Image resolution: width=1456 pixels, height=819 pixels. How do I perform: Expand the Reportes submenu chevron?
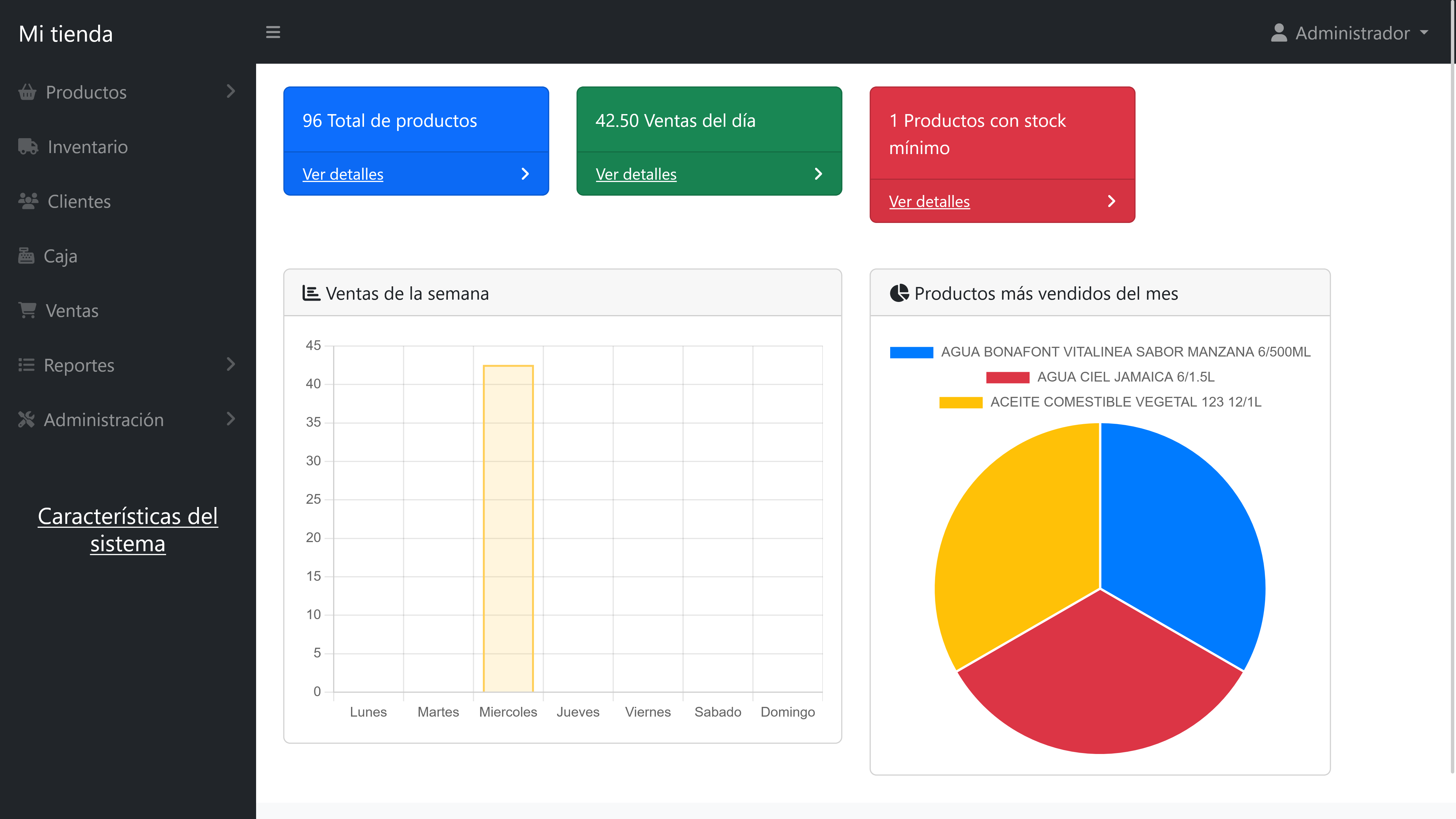(231, 364)
